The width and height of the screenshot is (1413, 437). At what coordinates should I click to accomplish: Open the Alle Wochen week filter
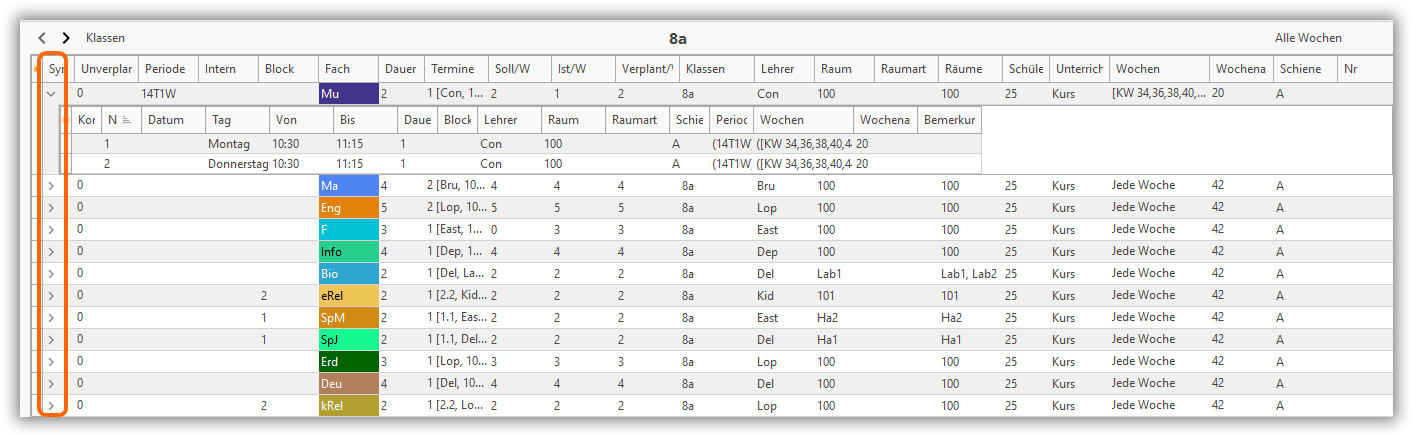pos(1307,38)
